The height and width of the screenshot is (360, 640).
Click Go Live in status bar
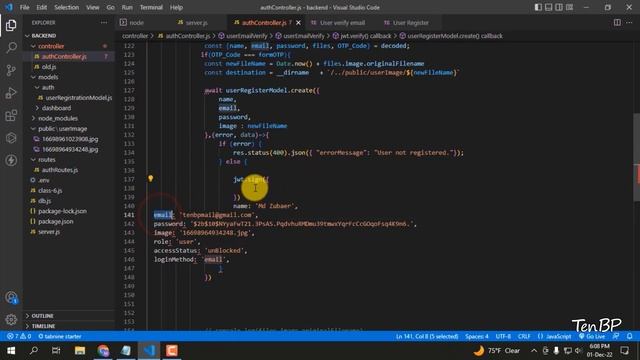click(x=592, y=336)
